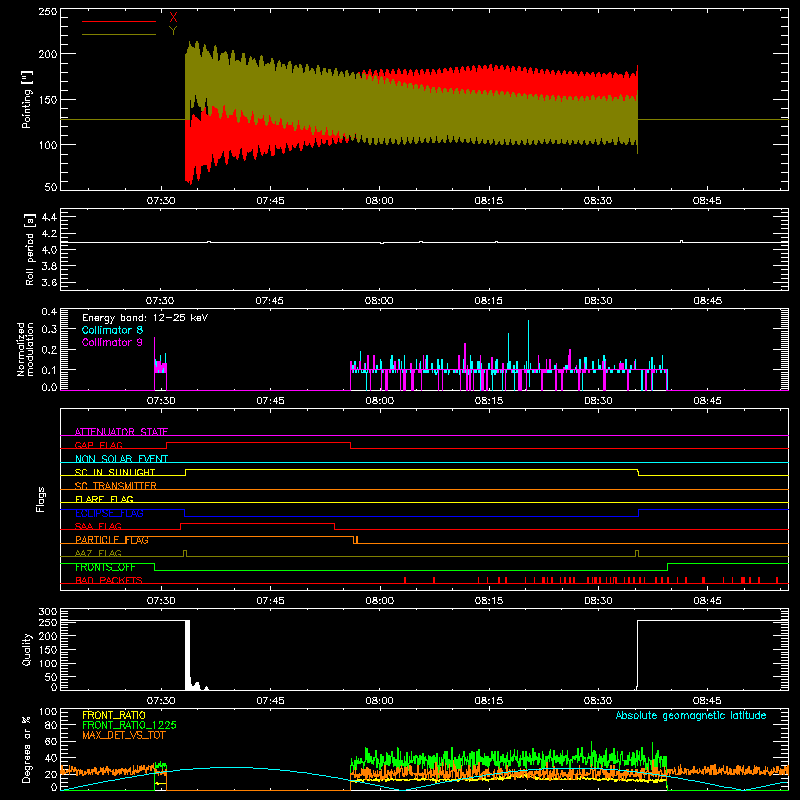Click the 'Pointing' axis title
The width and height of the screenshot is (800, 800).
[27, 100]
